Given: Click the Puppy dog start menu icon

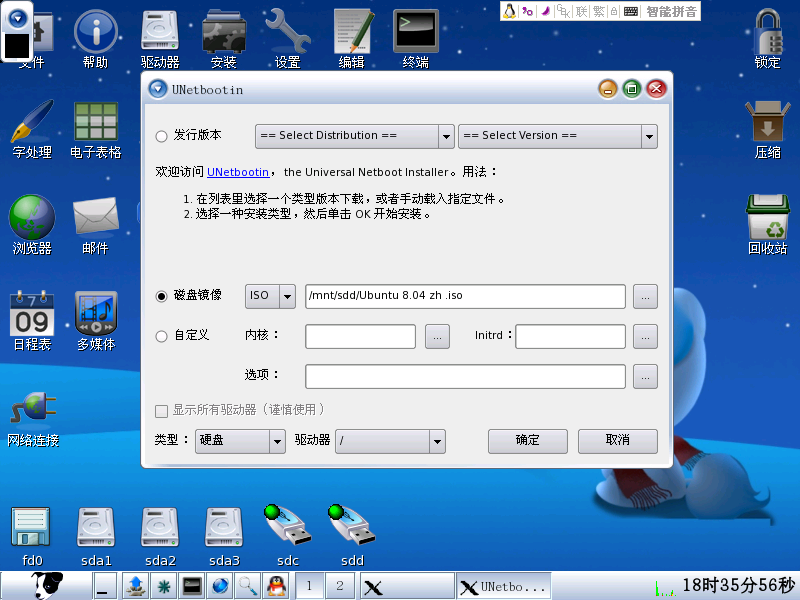Looking at the screenshot, I should click(47, 585).
